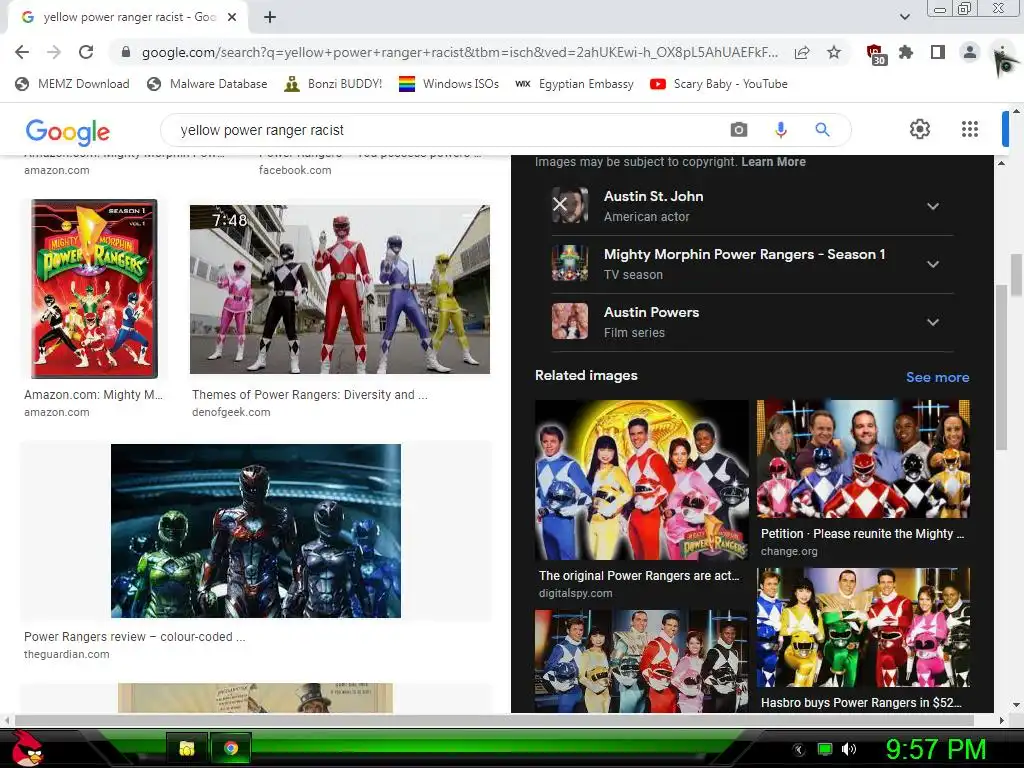Open the Malware Database bookmark

click(x=207, y=84)
